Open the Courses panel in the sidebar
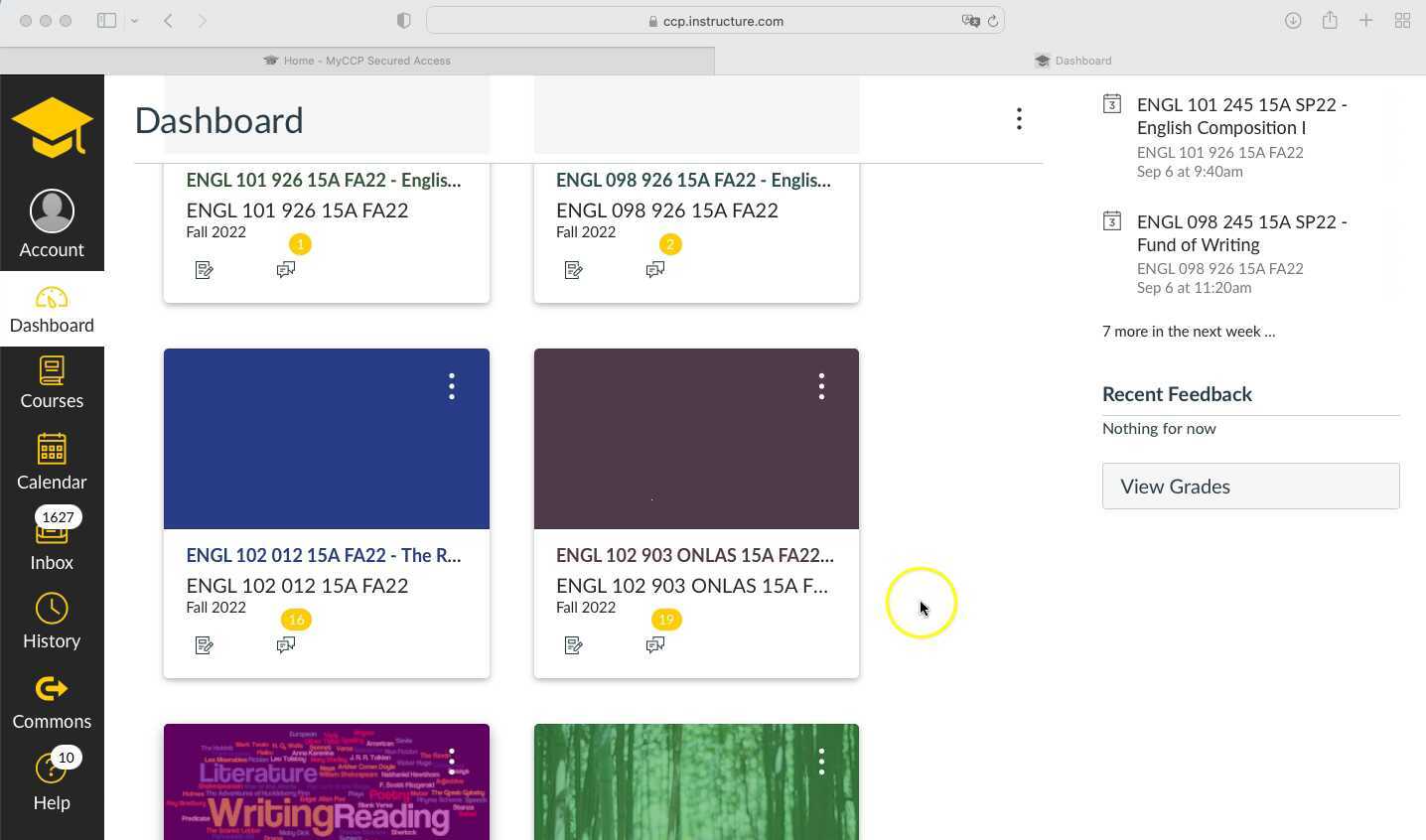1426x840 pixels. [x=52, y=382]
